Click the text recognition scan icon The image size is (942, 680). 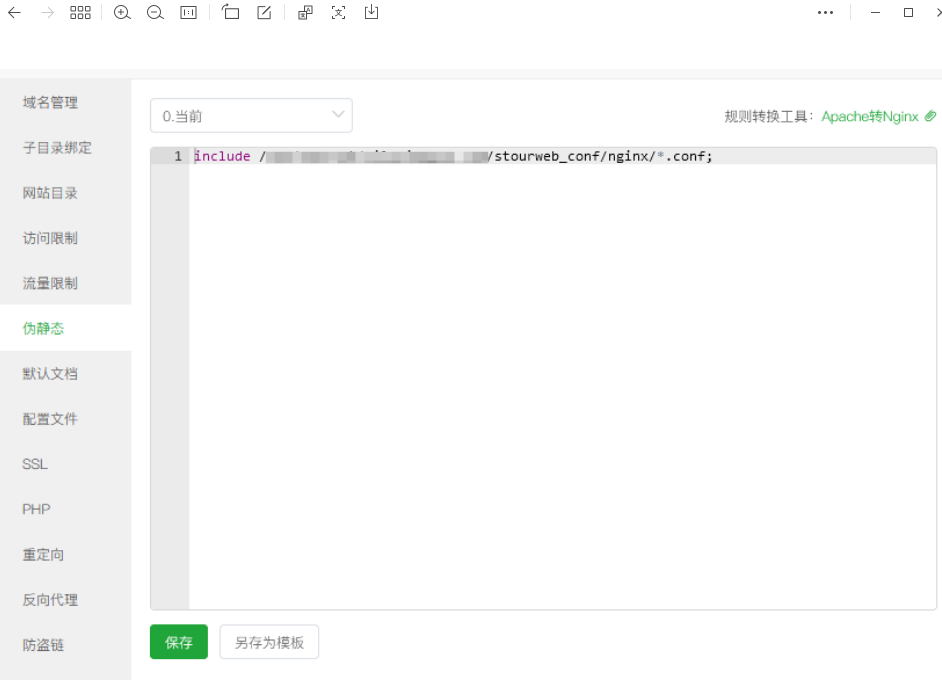[338, 13]
